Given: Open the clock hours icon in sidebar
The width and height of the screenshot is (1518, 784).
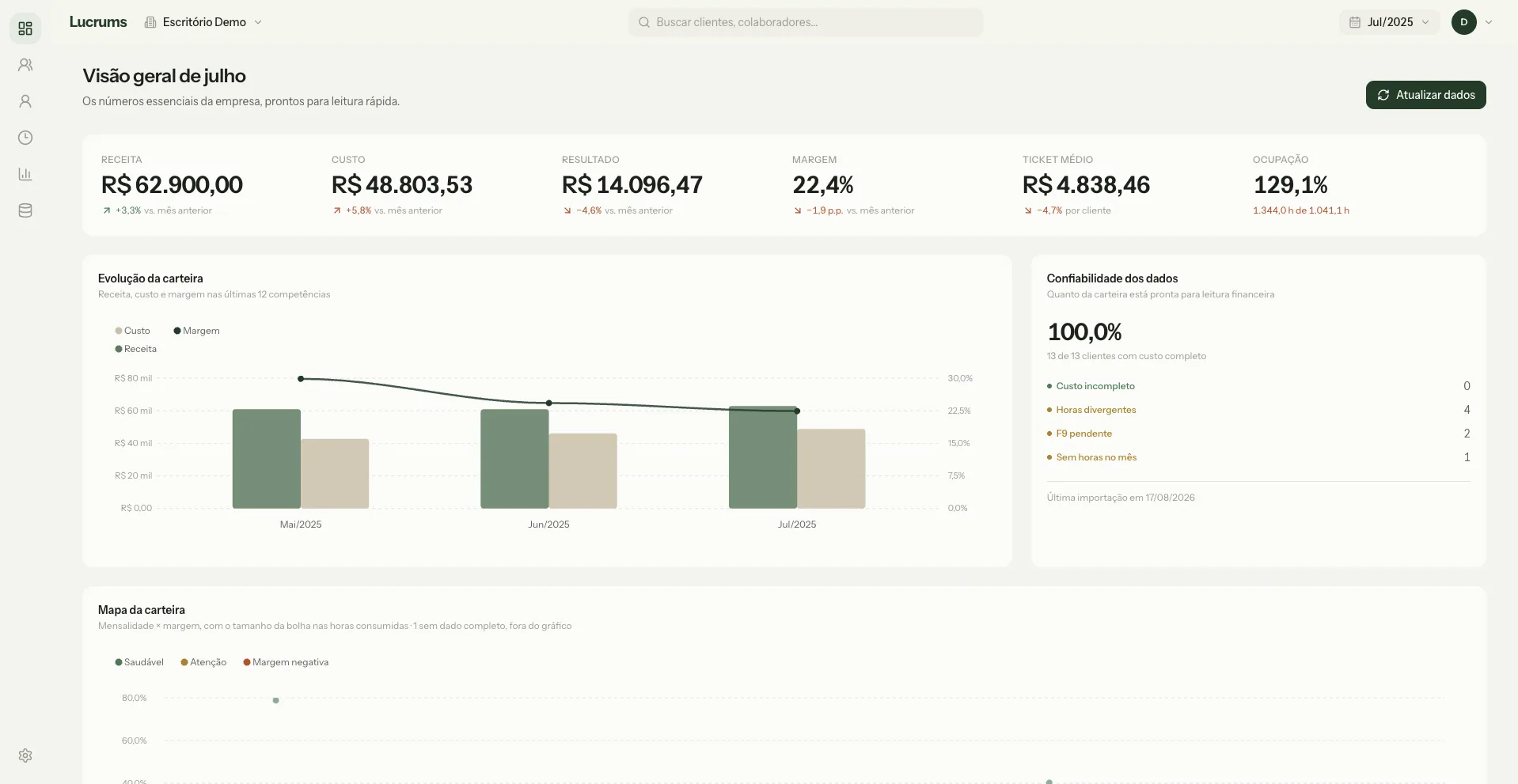Looking at the screenshot, I should pyautogui.click(x=25, y=138).
